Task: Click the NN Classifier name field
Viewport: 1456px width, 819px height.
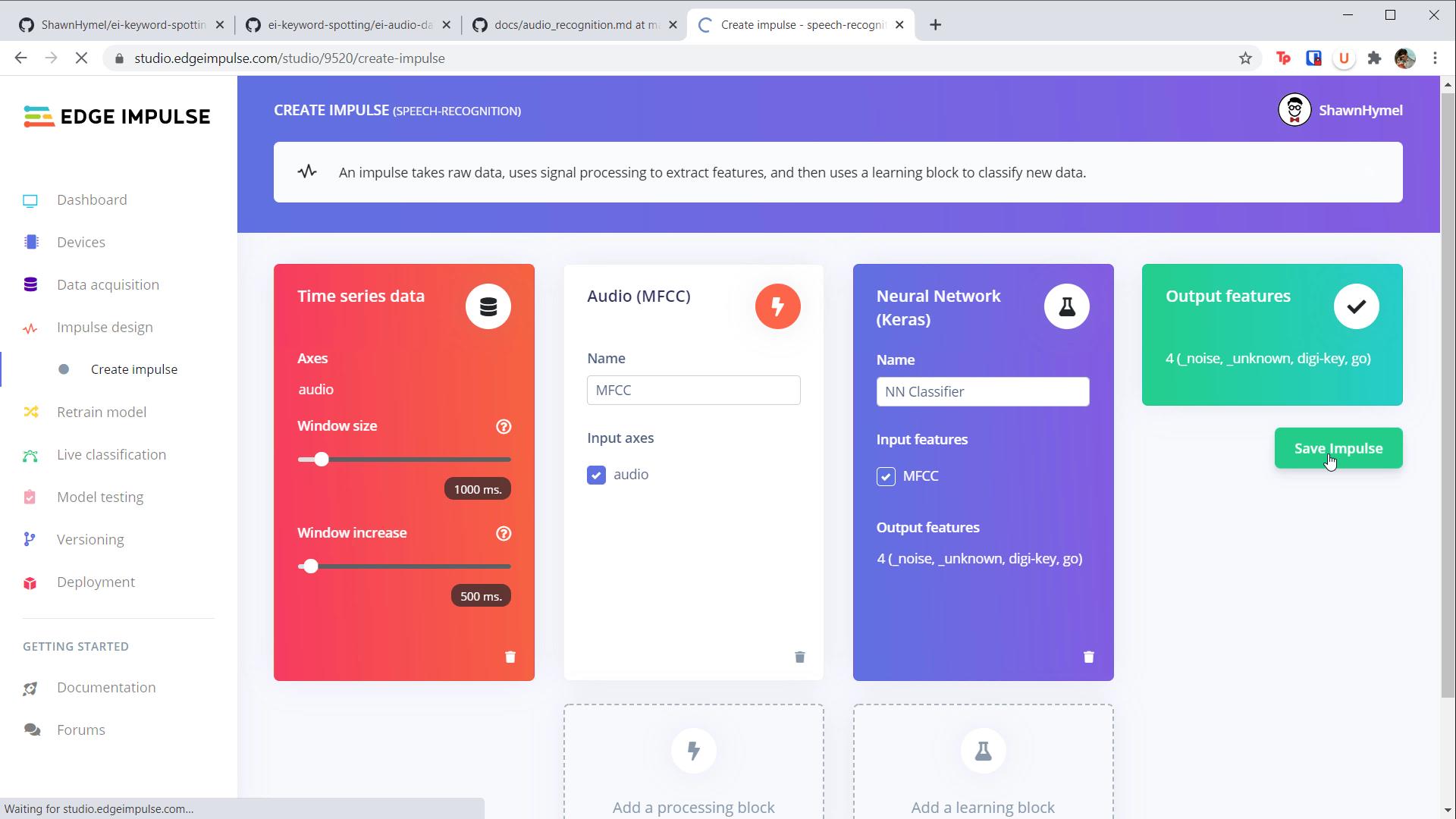Action: [x=983, y=392]
